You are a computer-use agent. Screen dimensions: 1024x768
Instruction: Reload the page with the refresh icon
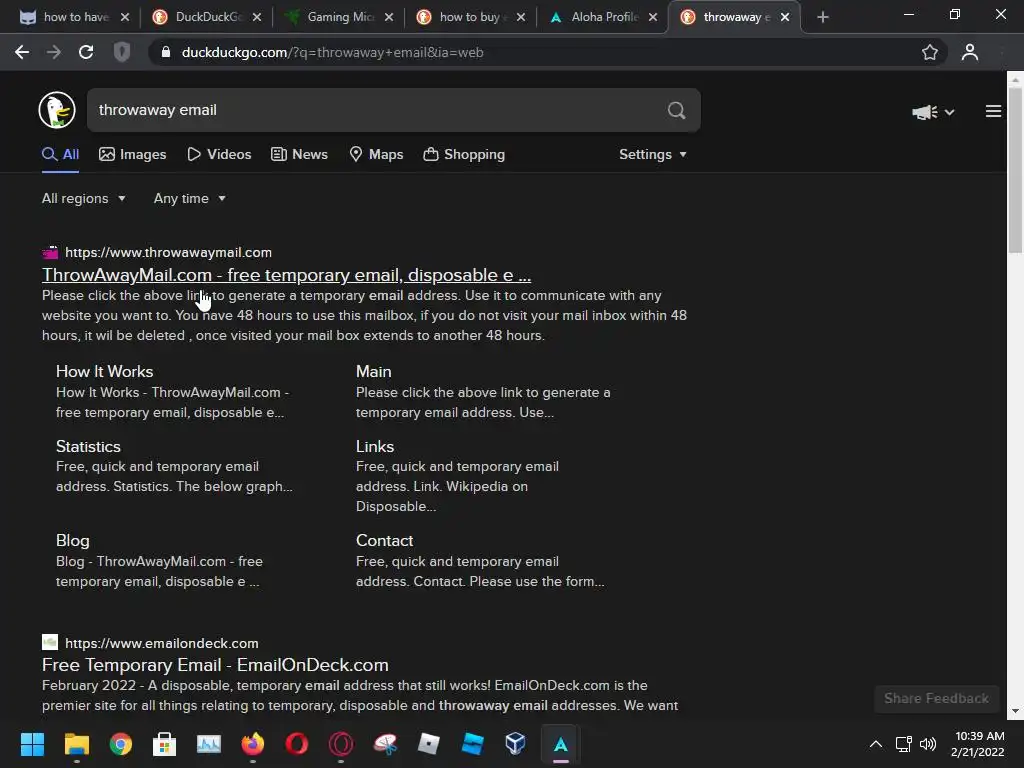tap(86, 52)
